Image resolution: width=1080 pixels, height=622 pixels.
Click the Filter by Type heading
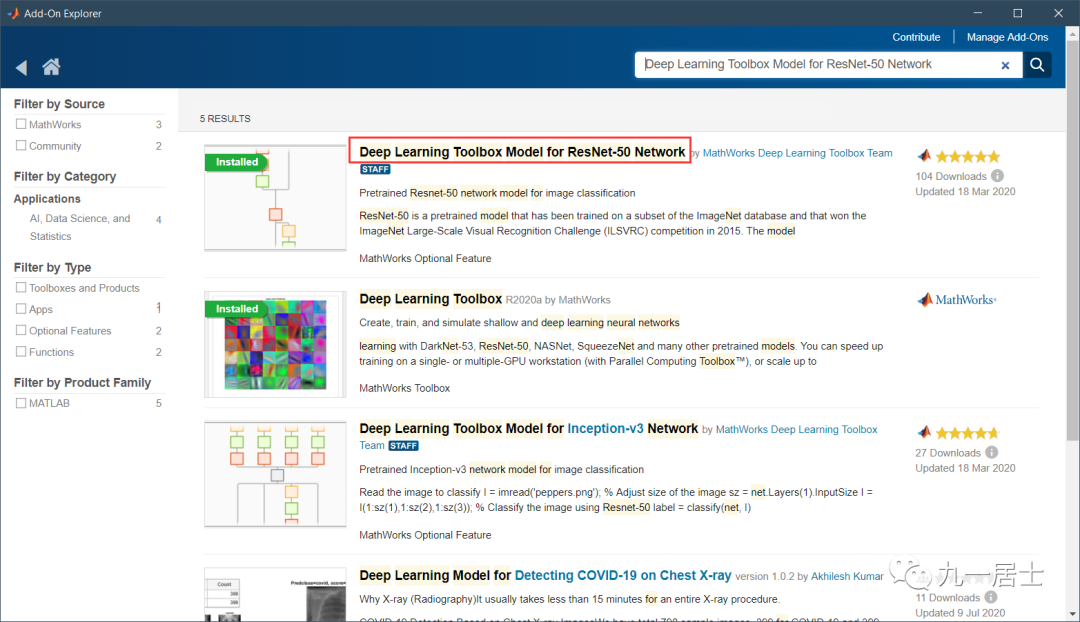tap(52, 267)
